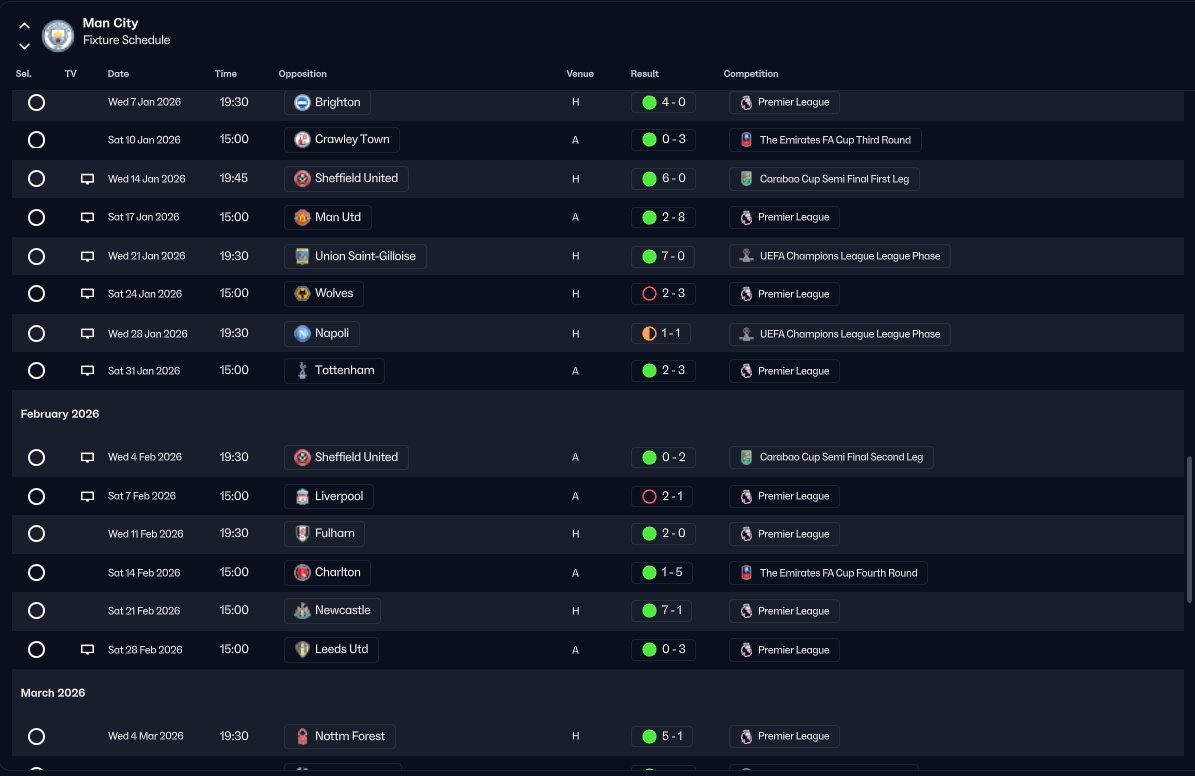Click the Liverpool club badge icon

[x=302, y=496]
